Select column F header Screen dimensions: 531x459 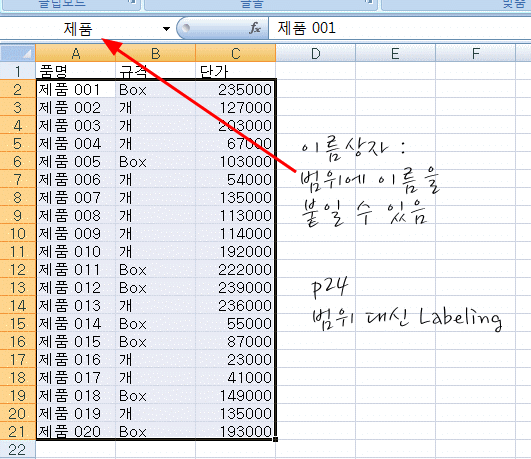pos(475,53)
